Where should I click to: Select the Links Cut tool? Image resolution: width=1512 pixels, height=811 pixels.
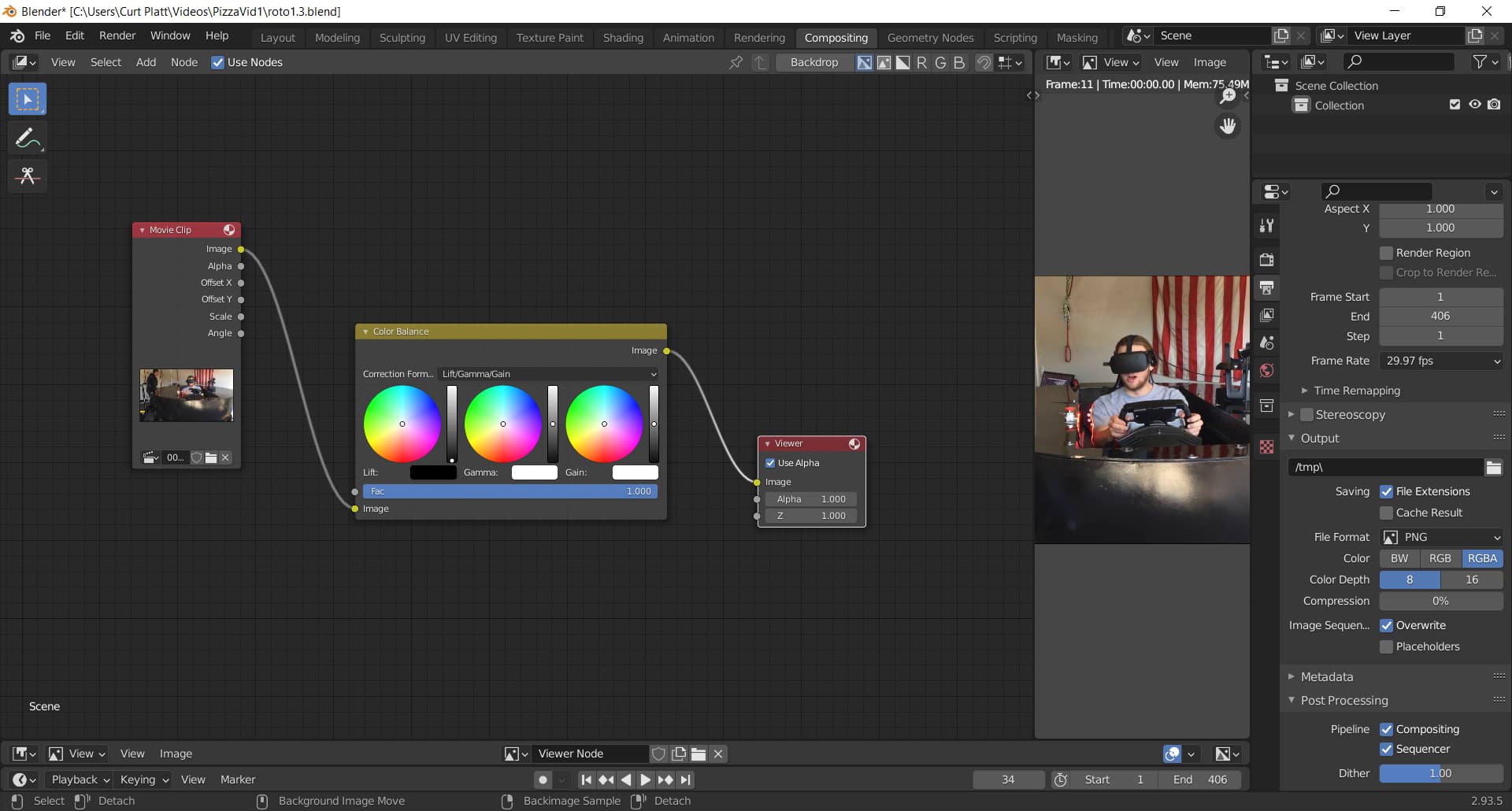pos(28,176)
